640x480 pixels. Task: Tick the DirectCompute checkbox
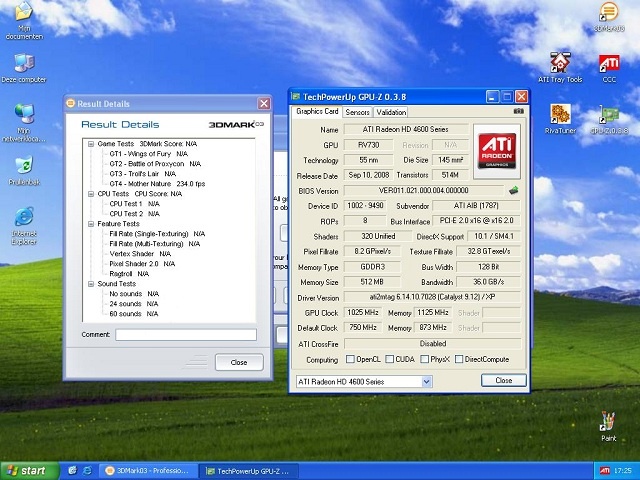[x=460, y=359]
